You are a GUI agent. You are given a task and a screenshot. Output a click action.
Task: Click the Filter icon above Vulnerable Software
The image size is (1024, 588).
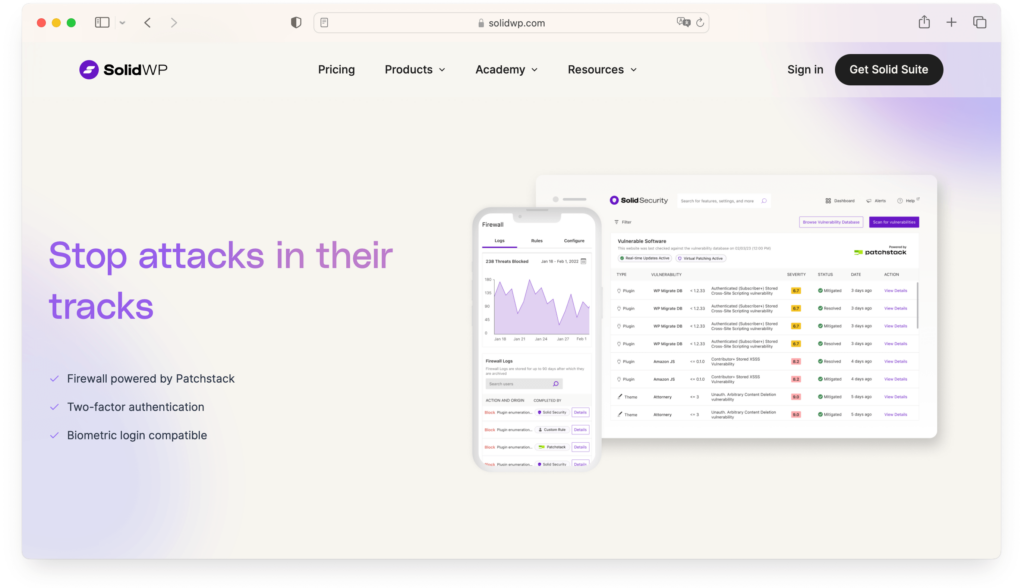616,222
